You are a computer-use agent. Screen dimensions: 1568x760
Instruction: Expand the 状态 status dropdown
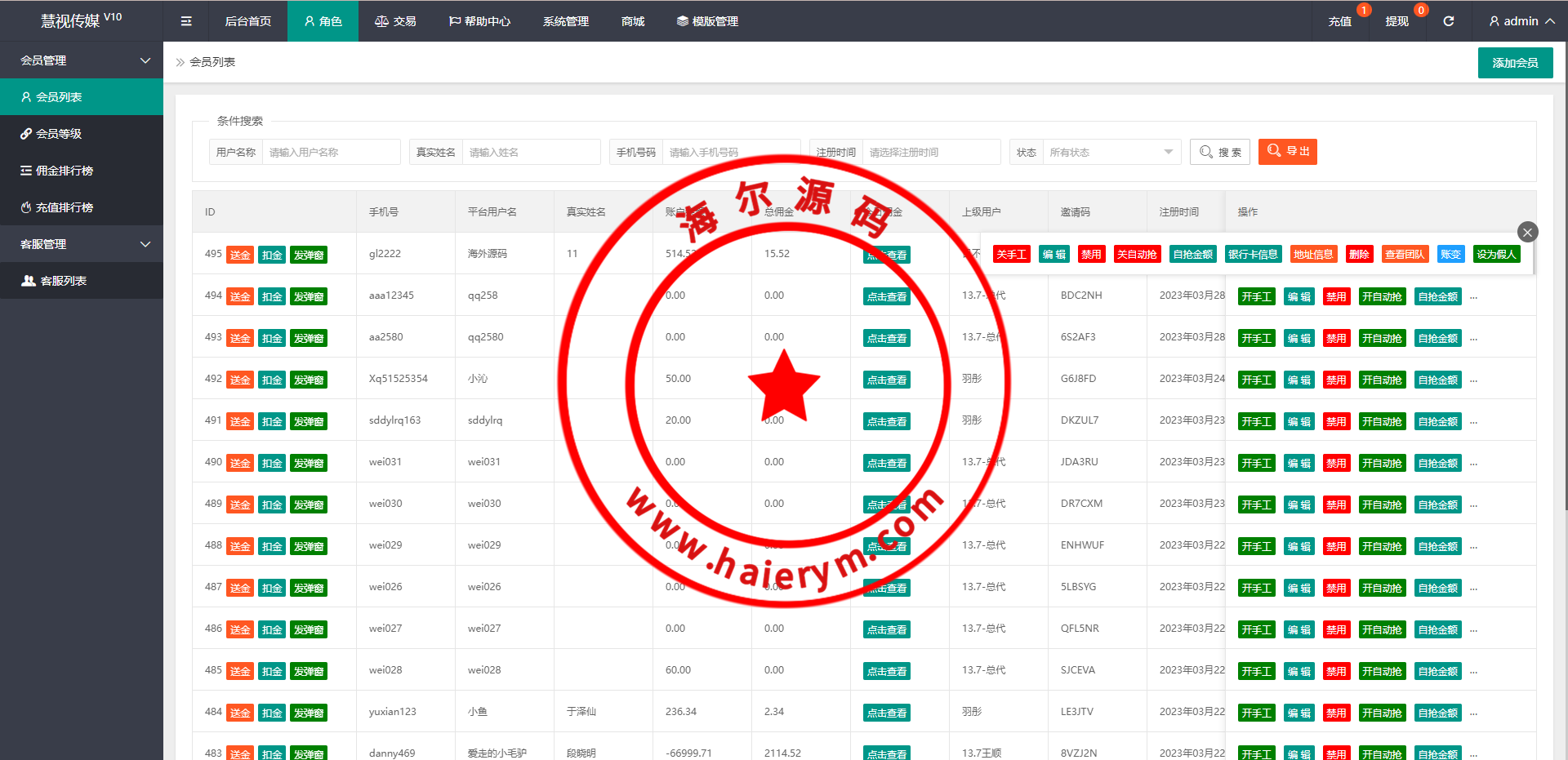click(1111, 153)
